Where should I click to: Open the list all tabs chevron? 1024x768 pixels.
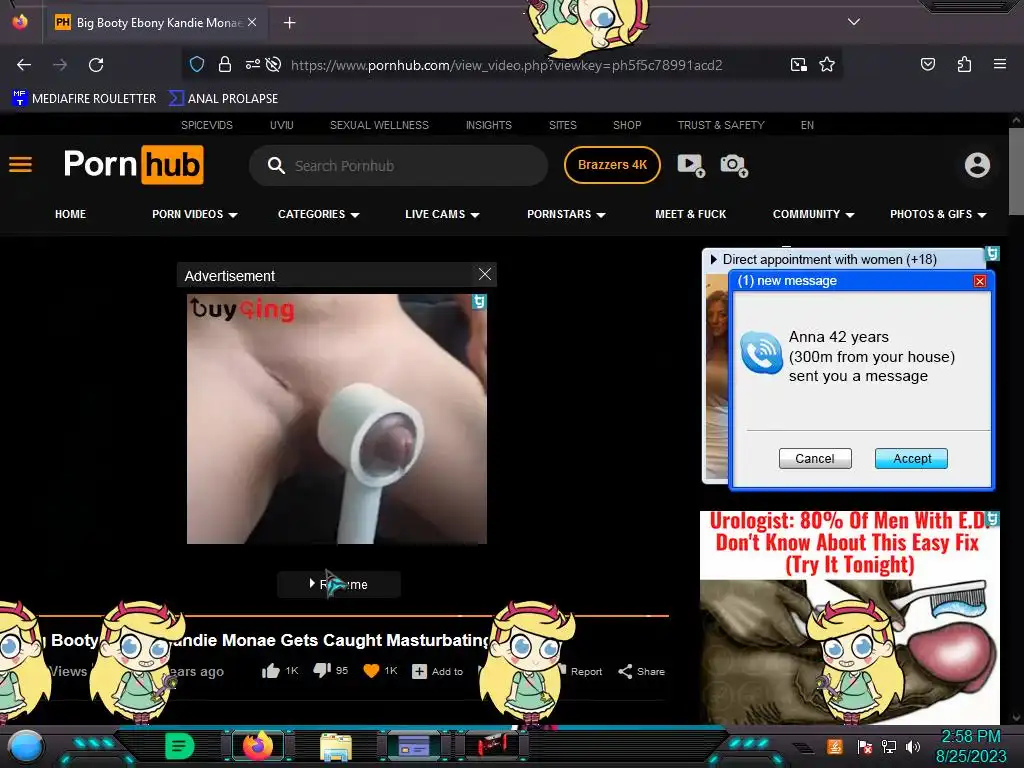pos(854,22)
